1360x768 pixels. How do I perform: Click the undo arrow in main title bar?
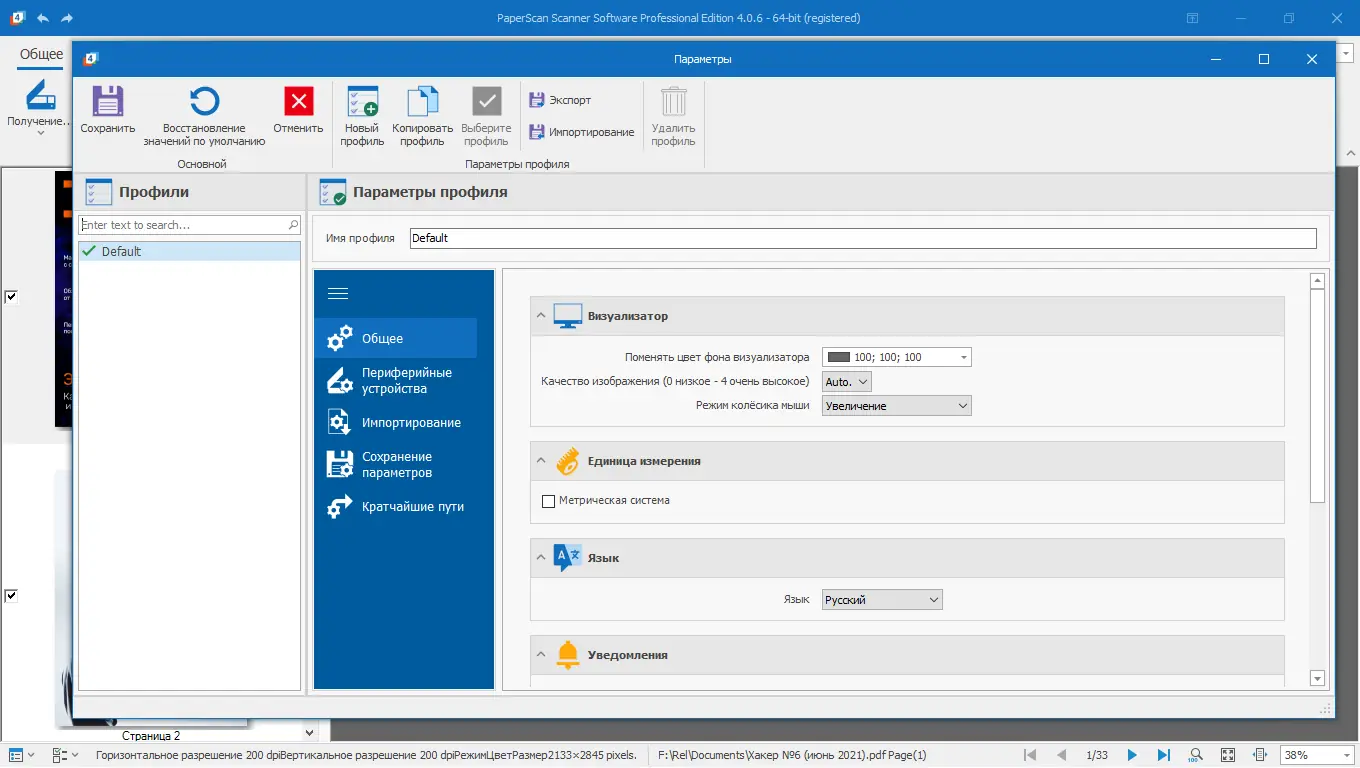coord(42,18)
